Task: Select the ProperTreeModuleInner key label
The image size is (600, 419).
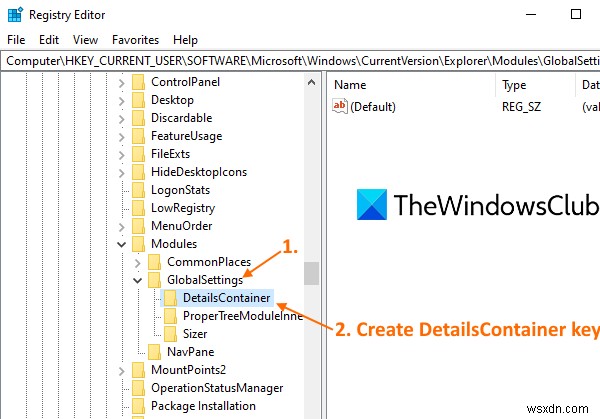Action: coord(243,316)
